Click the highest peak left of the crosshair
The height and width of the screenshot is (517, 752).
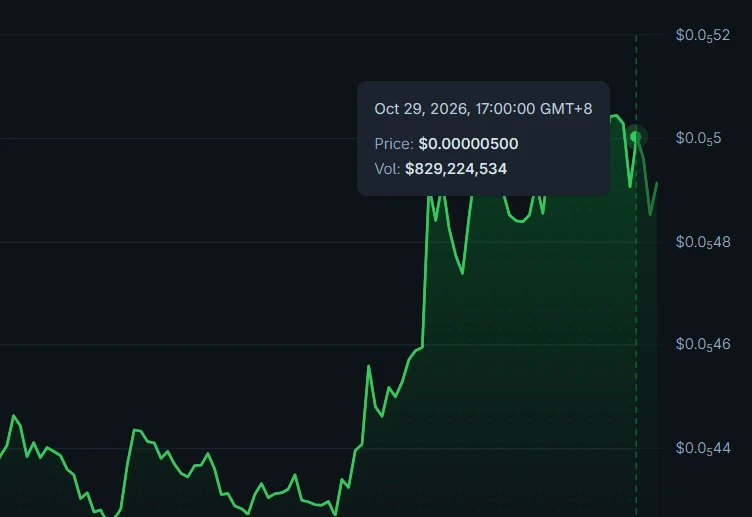pyautogui.click(x=616, y=116)
